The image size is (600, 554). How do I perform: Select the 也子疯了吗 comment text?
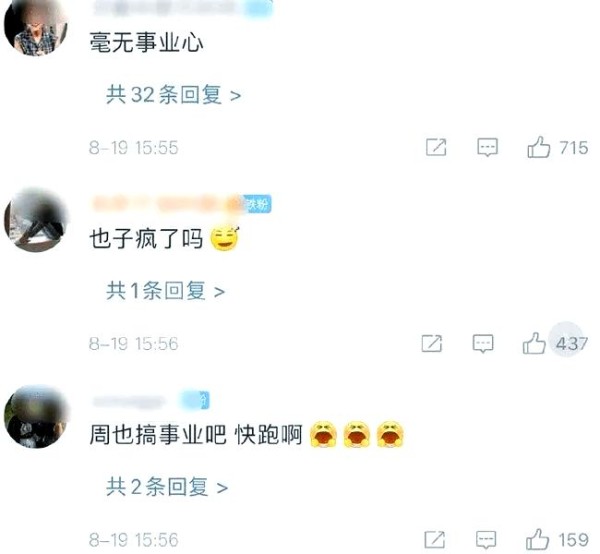pos(146,239)
